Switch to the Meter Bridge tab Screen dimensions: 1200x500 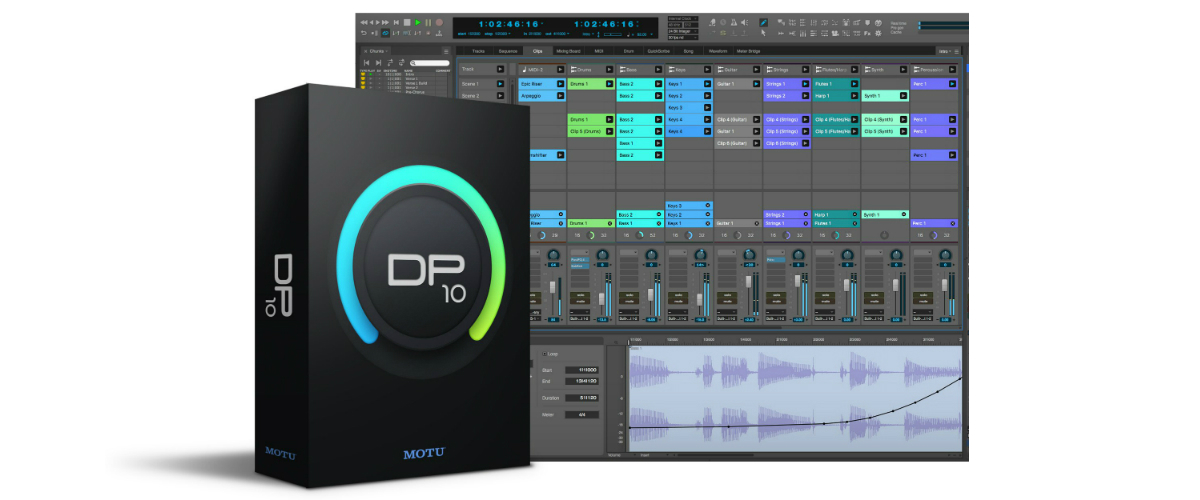[748, 51]
